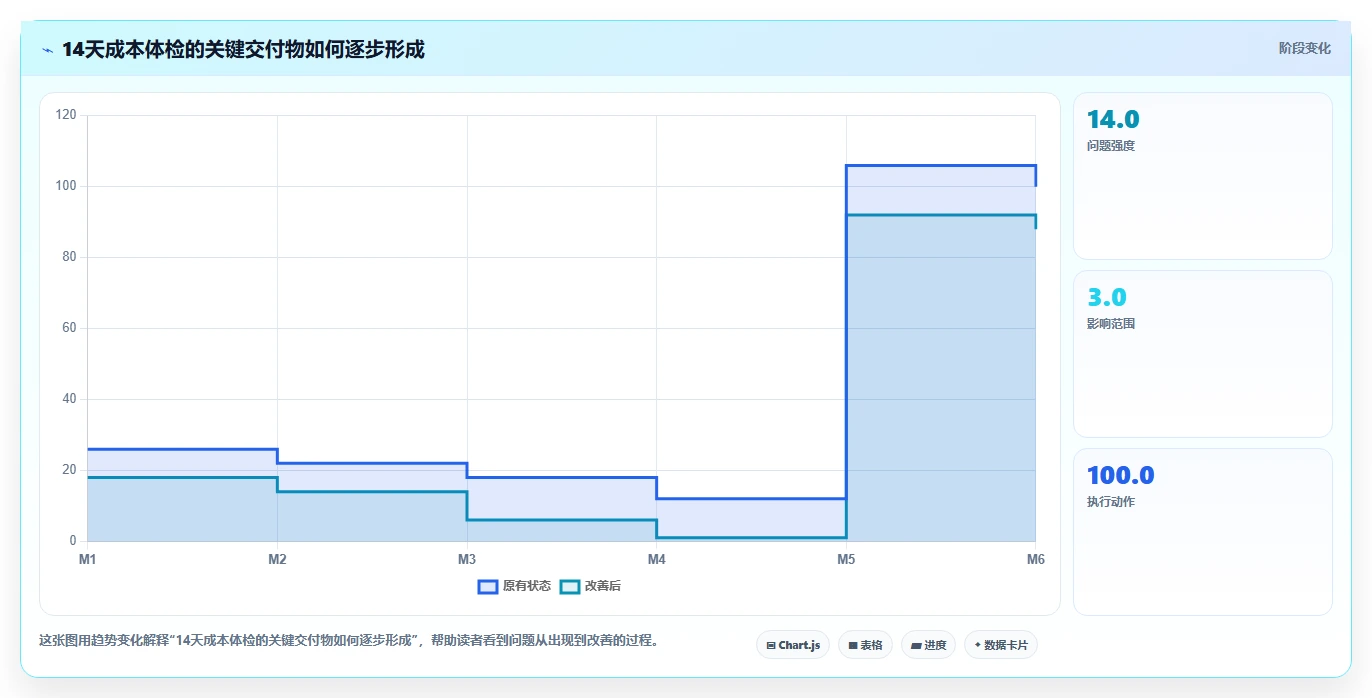This screenshot has height=698, width=1372.
Task: Click the chart title 14天成本体检的关键交付物如何逐步形成
Action: point(243,49)
